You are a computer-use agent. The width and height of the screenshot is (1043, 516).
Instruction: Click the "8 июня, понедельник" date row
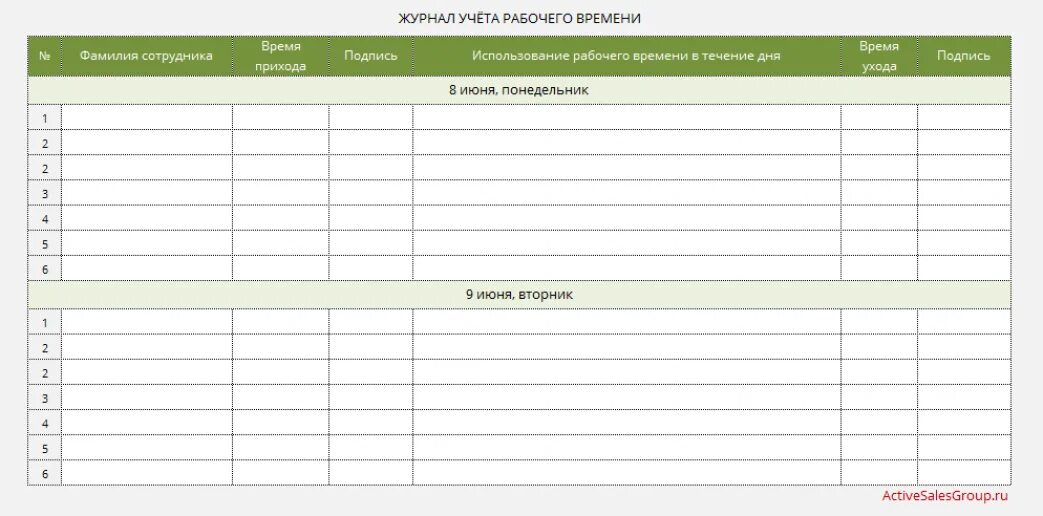[519, 90]
